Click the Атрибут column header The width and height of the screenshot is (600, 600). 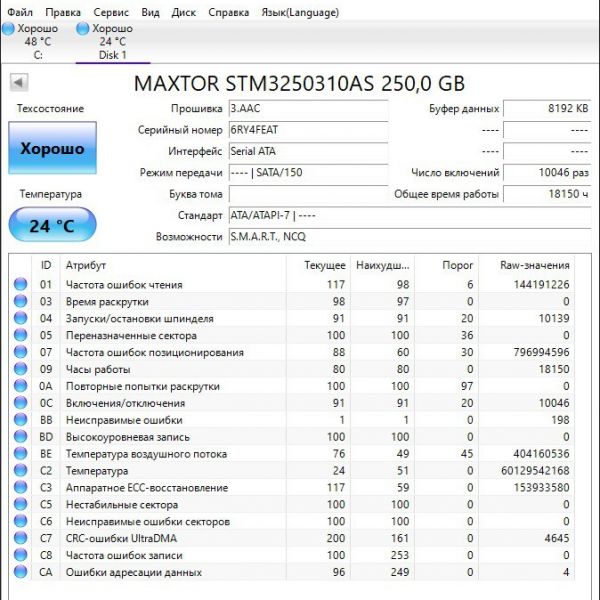(x=173, y=265)
